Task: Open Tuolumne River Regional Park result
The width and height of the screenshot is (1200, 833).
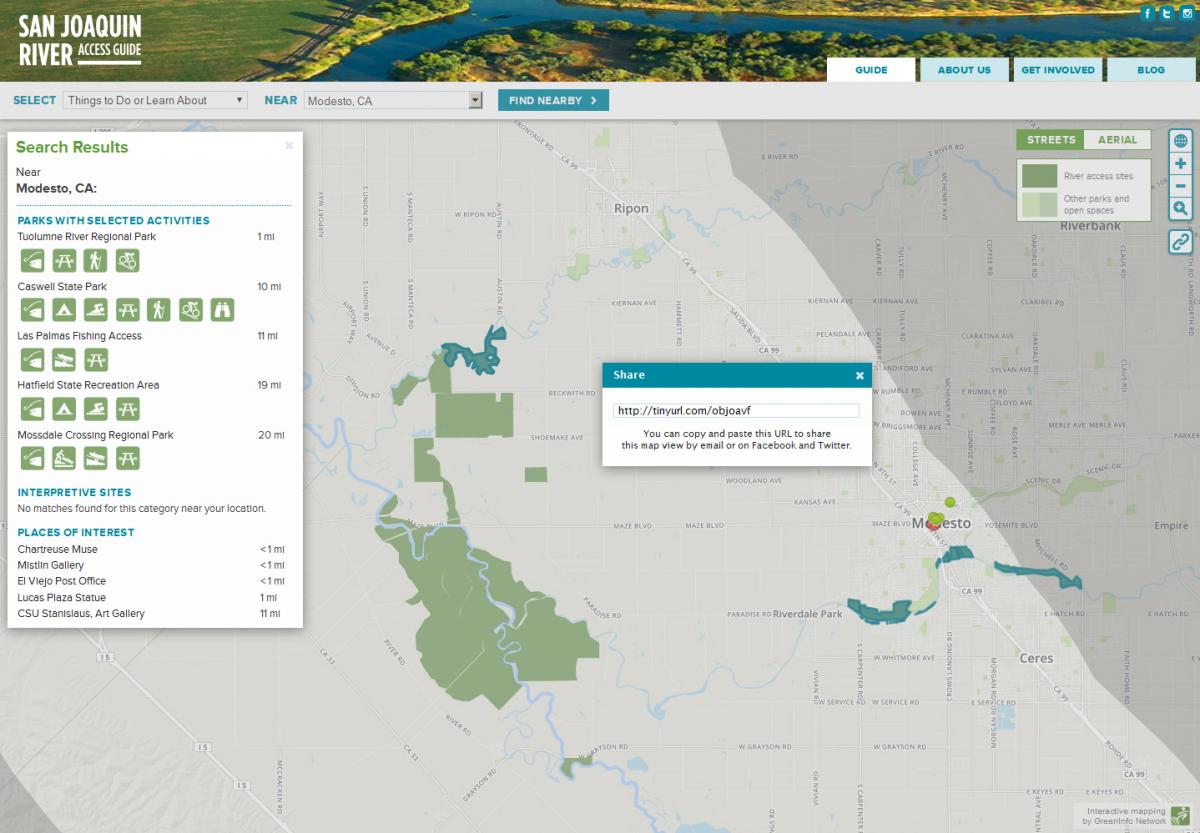Action: coord(87,237)
